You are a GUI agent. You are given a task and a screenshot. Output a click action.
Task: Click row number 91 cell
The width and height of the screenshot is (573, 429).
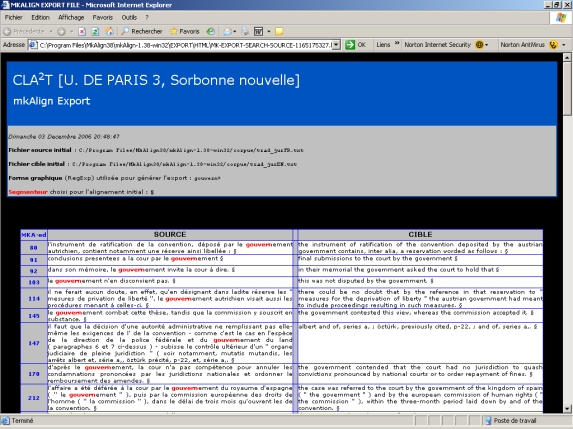34,260
